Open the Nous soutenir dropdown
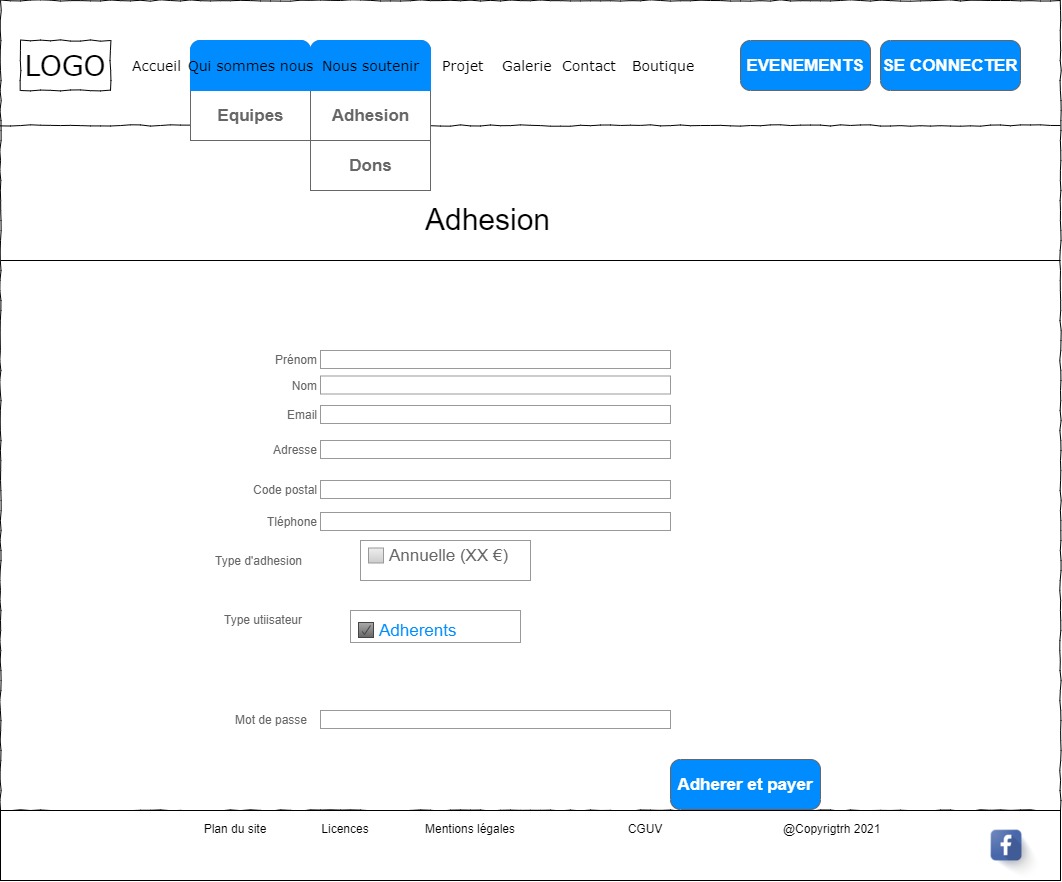The image size is (1062, 882). [370, 66]
